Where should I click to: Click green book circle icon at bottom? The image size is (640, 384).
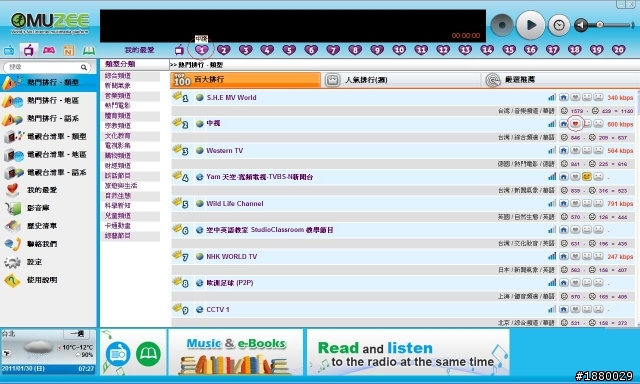click(149, 354)
